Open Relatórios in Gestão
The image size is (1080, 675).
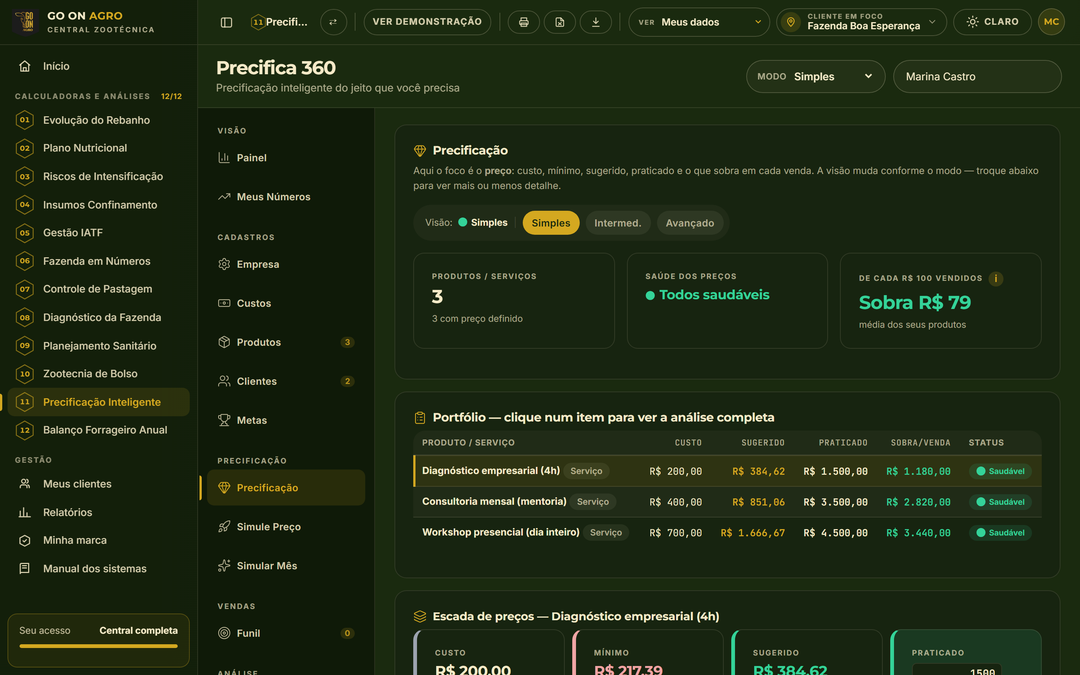click(x=98, y=512)
